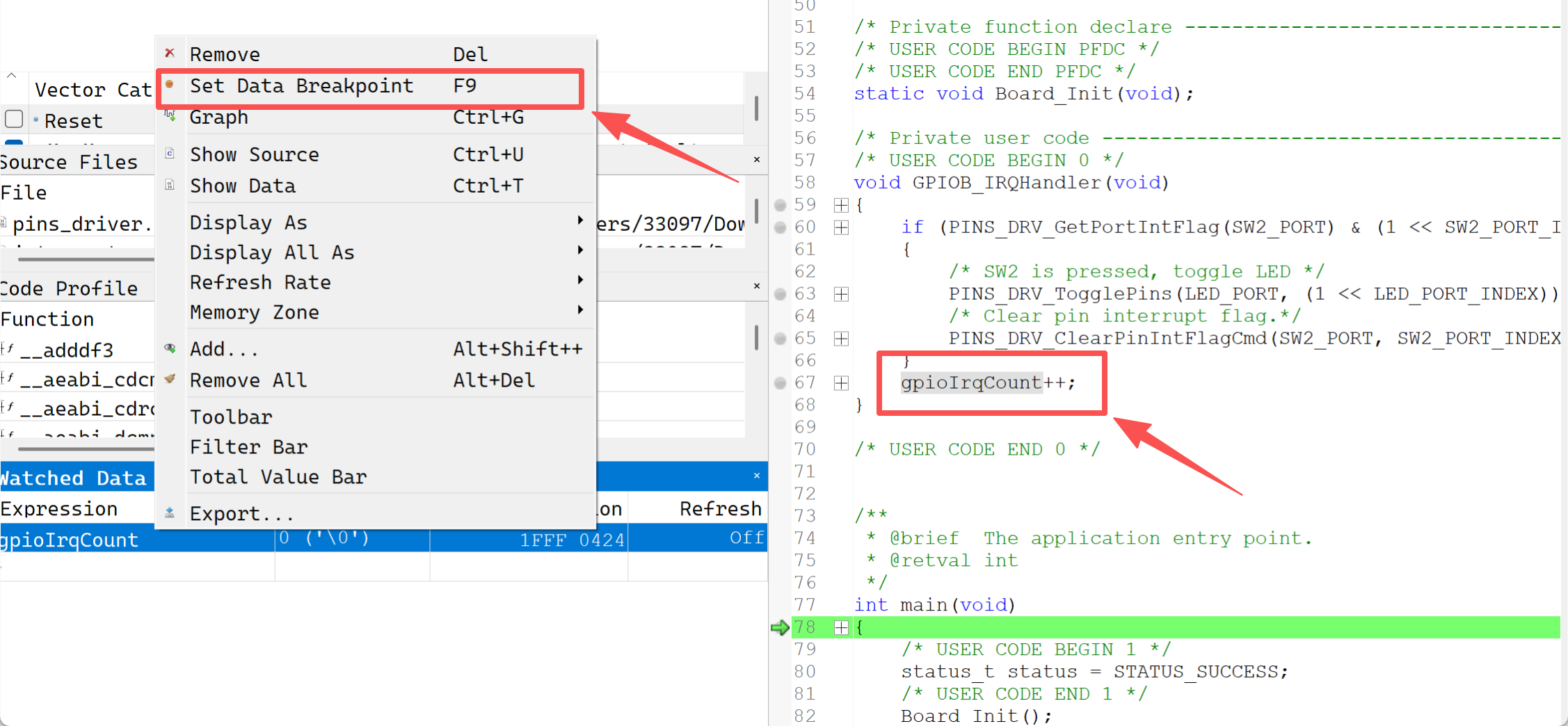This screenshot has width=1568, height=726.
Task: Close the Watched Data panel
Action: point(757,476)
